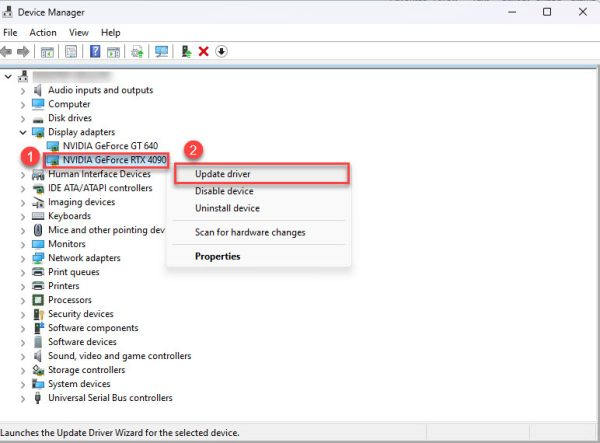The width and height of the screenshot is (600, 443).
Task: Expand the Processors category
Action: [23, 300]
